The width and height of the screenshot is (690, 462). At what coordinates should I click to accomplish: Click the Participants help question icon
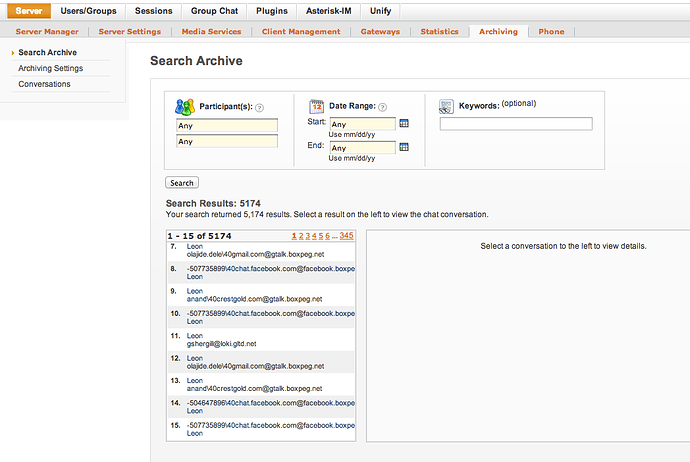pos(260,108)
